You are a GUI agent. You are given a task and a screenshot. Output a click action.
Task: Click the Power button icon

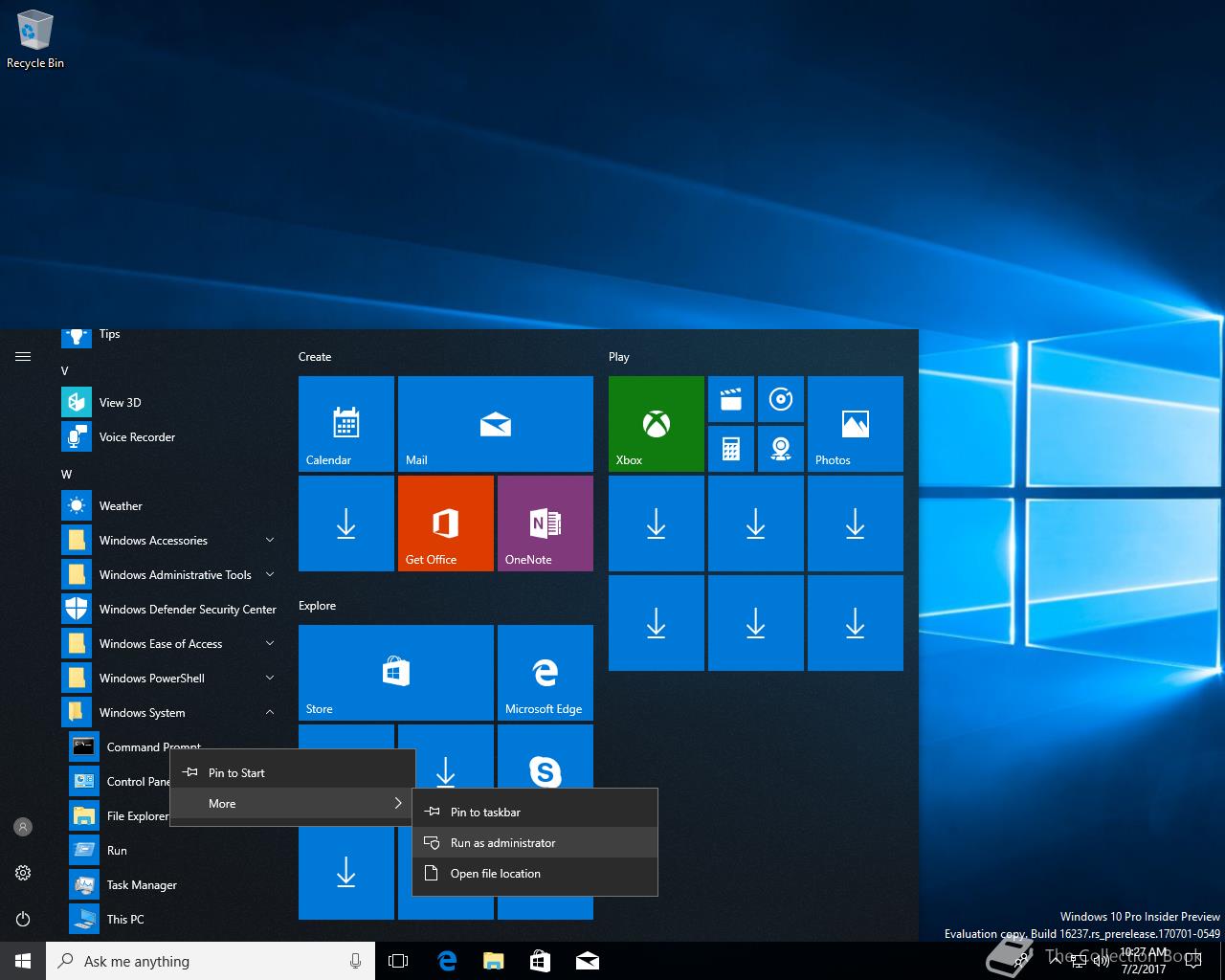coord(23,919)
